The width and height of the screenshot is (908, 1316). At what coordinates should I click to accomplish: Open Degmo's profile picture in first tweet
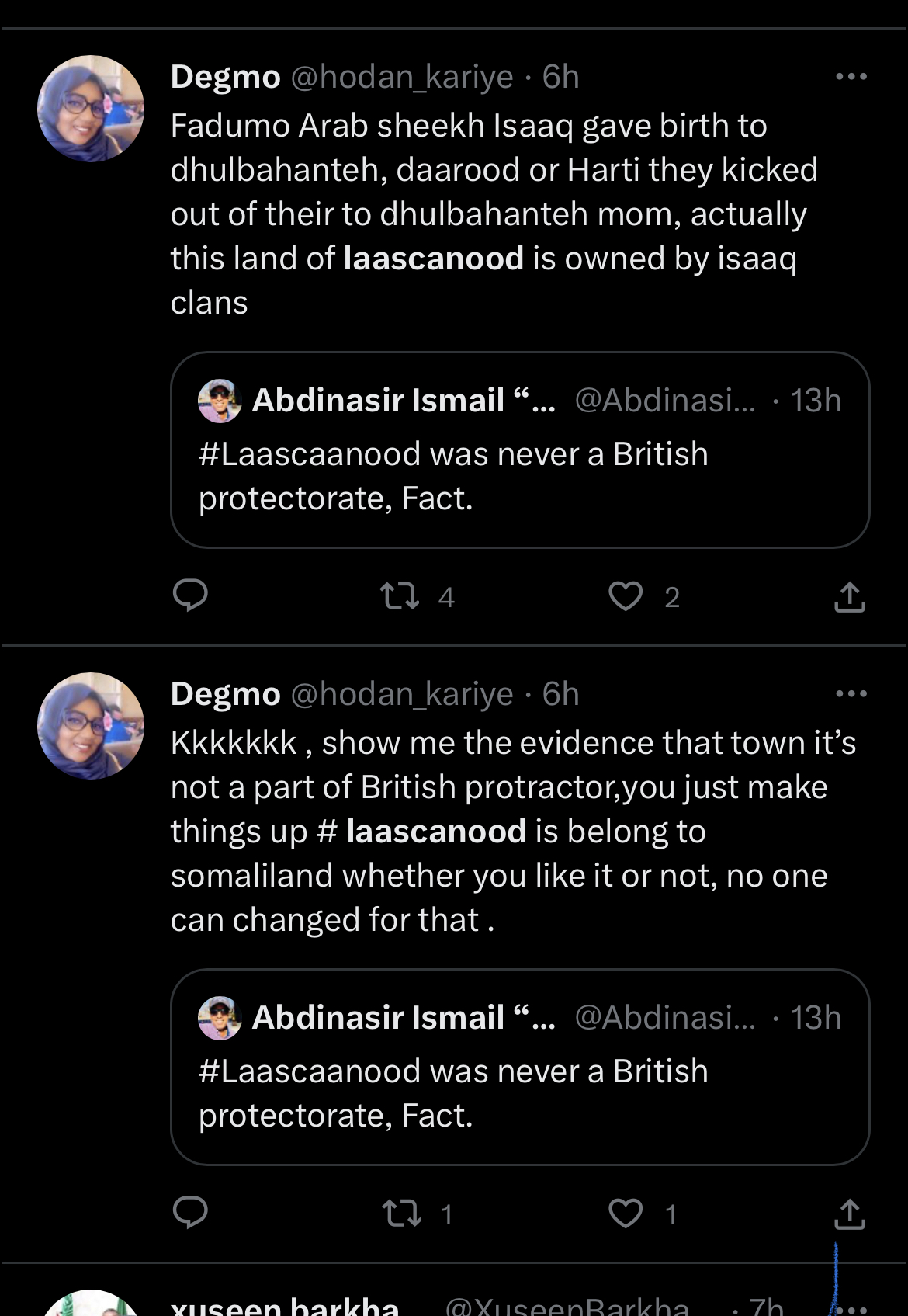(x=92, y=109)
